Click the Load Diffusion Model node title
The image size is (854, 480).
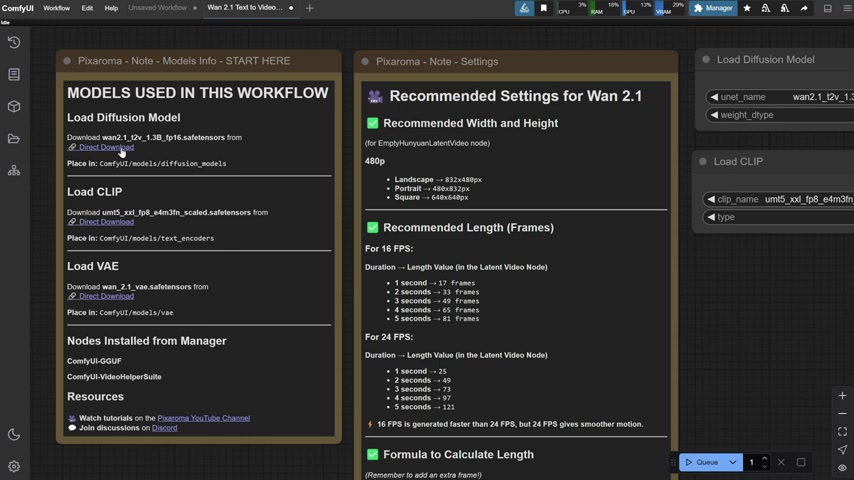click(765, 59)
